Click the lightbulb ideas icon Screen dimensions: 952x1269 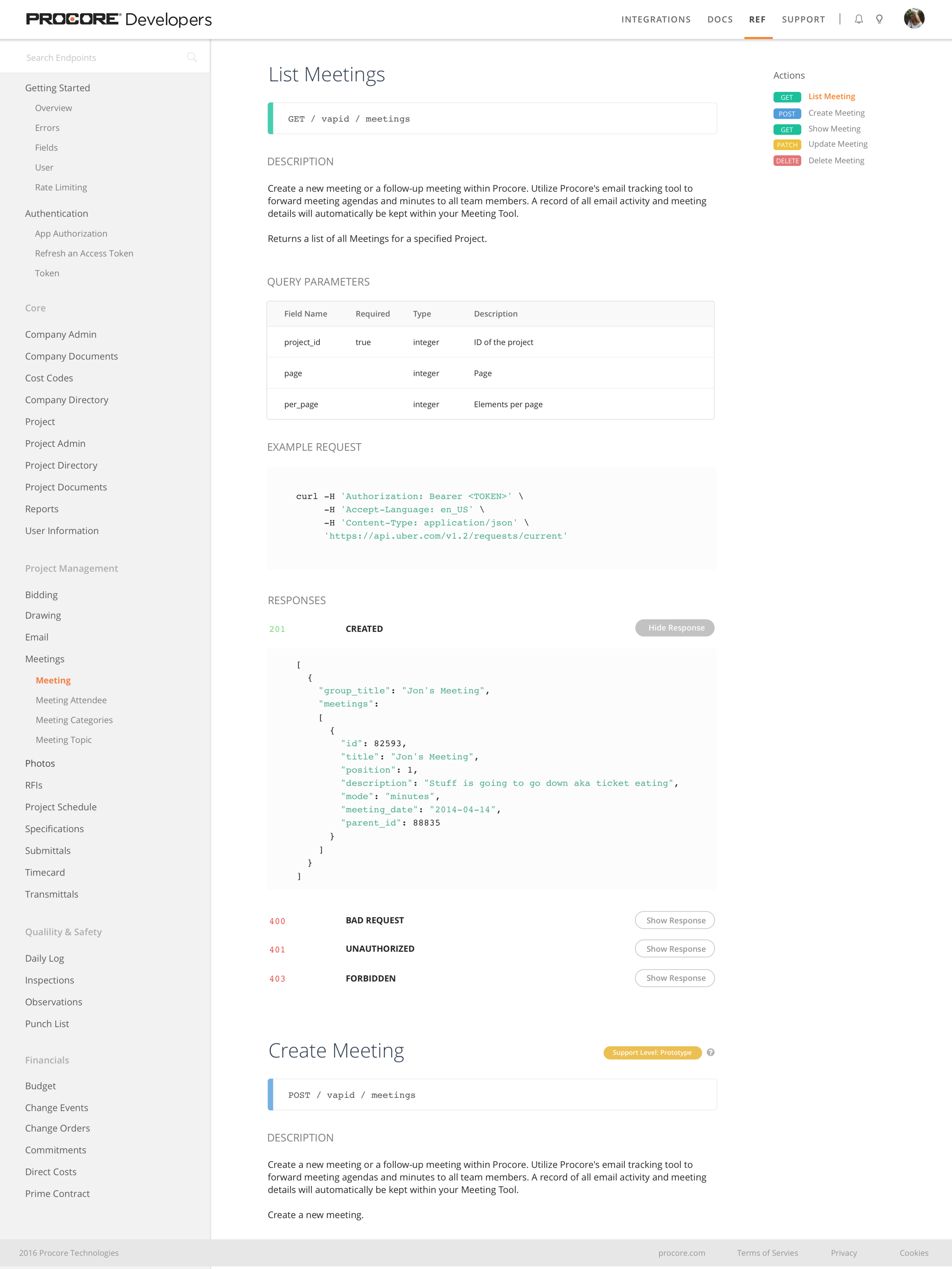coord(879,19)
